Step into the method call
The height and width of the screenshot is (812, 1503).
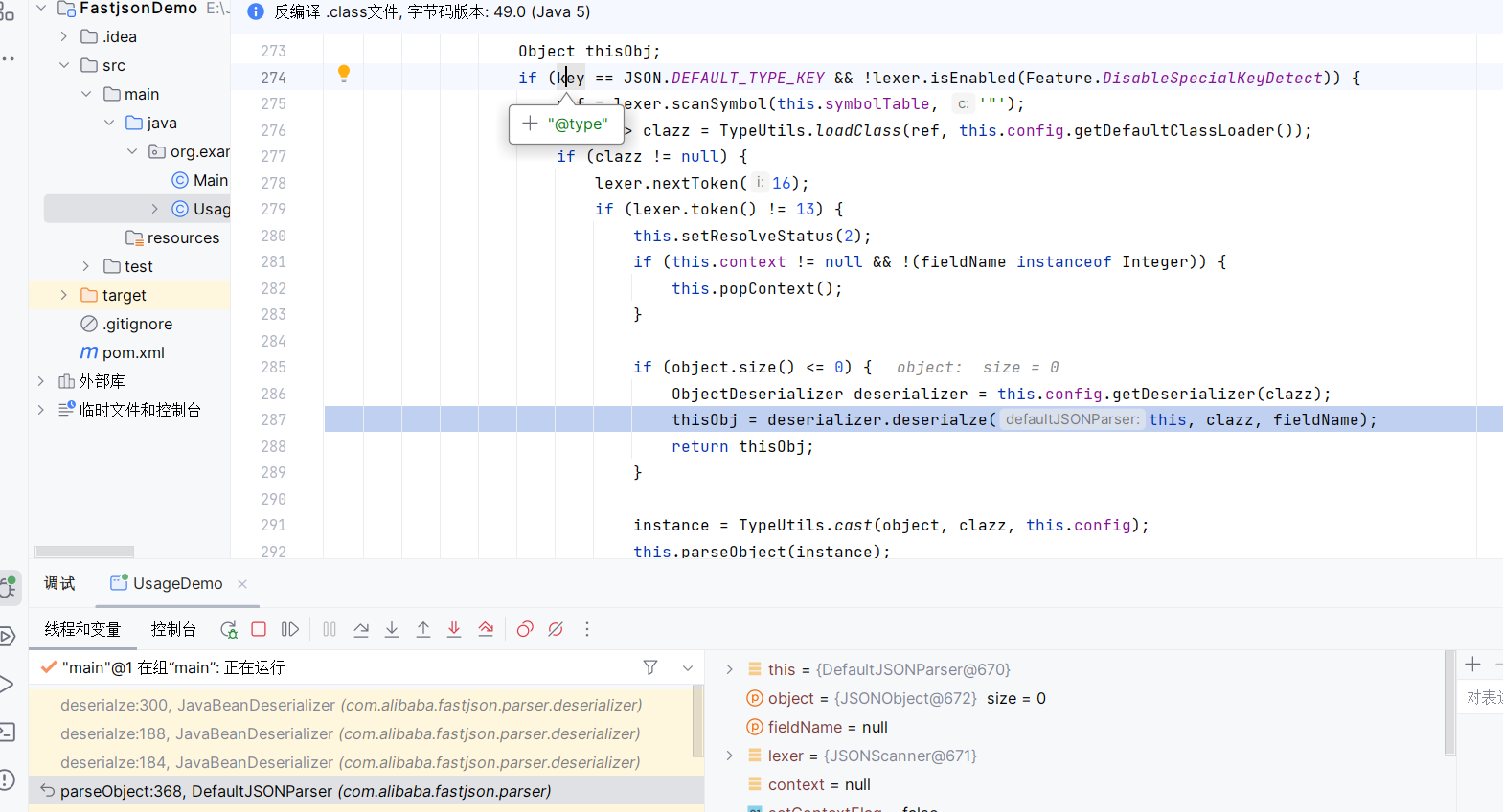392,629
